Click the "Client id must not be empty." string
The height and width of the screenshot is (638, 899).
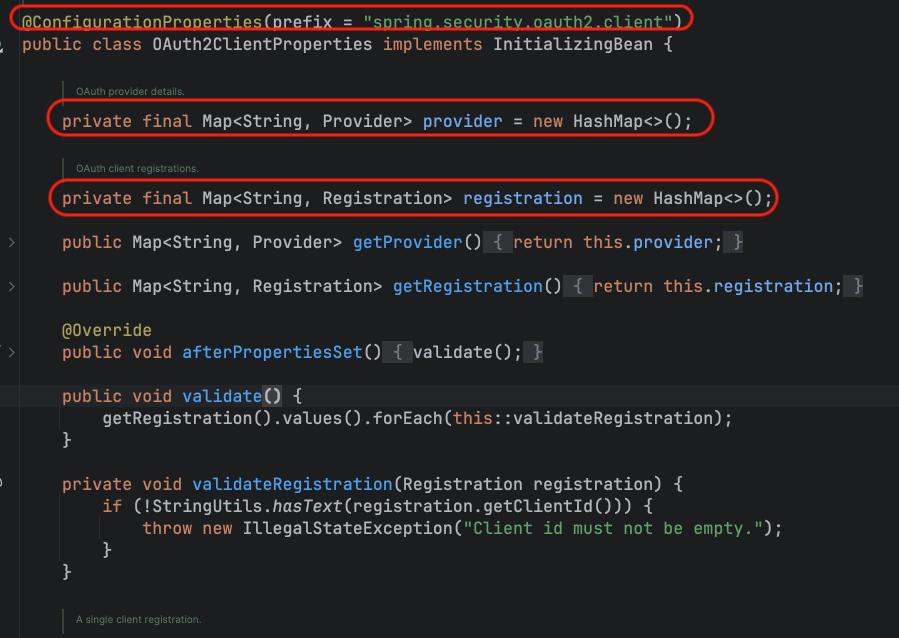tap(613, 528)
